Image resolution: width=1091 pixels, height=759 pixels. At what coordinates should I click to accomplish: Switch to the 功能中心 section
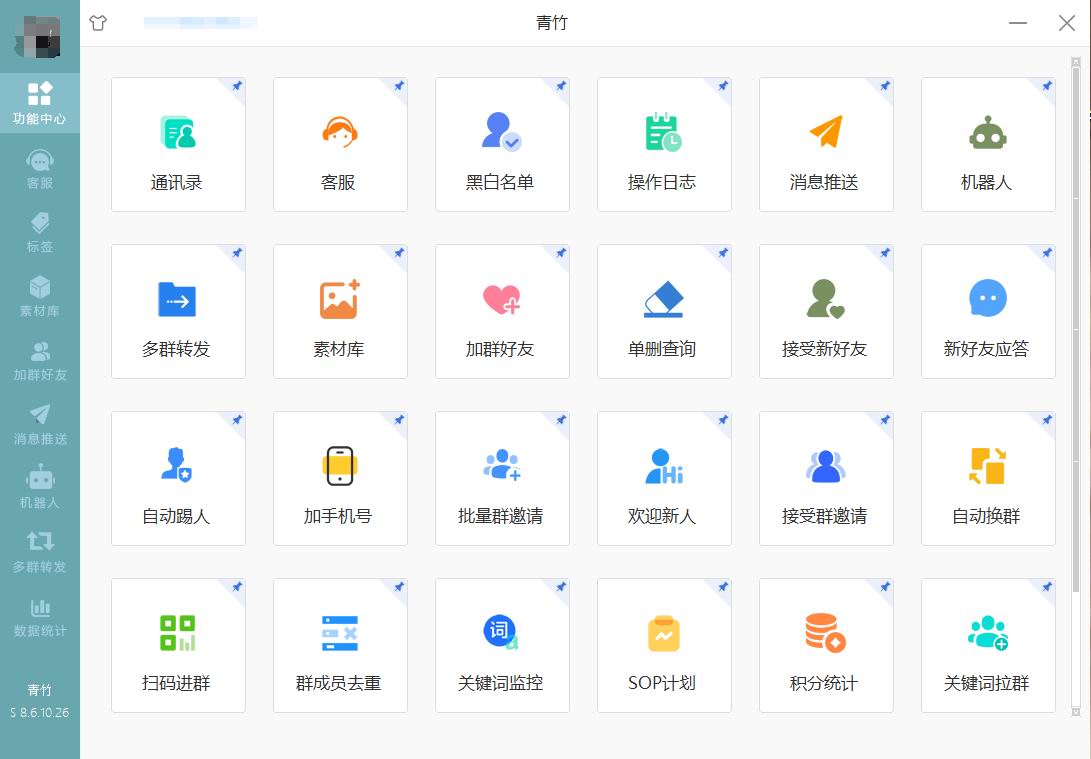tap(40, 101)
